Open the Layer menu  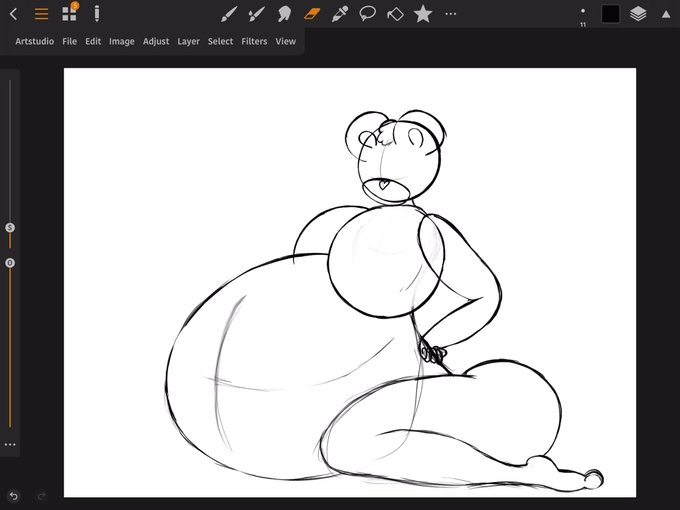click(x=188, y=41)
